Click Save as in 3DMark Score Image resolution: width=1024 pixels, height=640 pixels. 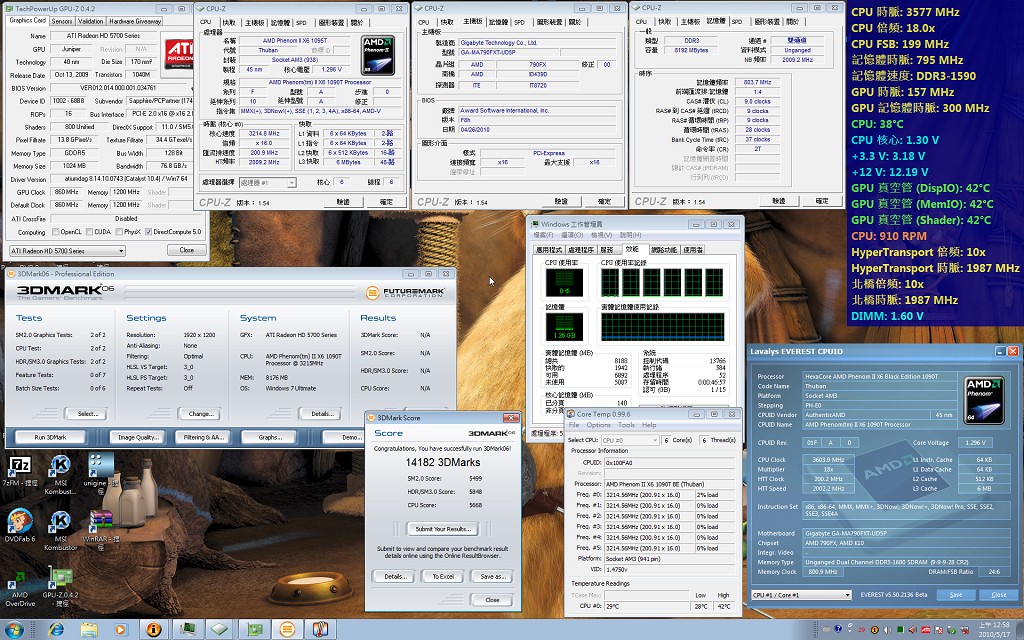click(x=492, y=577)
